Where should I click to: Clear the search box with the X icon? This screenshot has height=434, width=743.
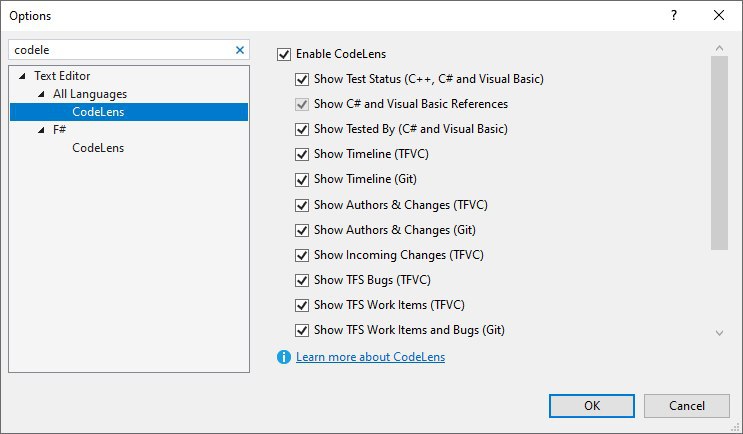coord(240,50)
